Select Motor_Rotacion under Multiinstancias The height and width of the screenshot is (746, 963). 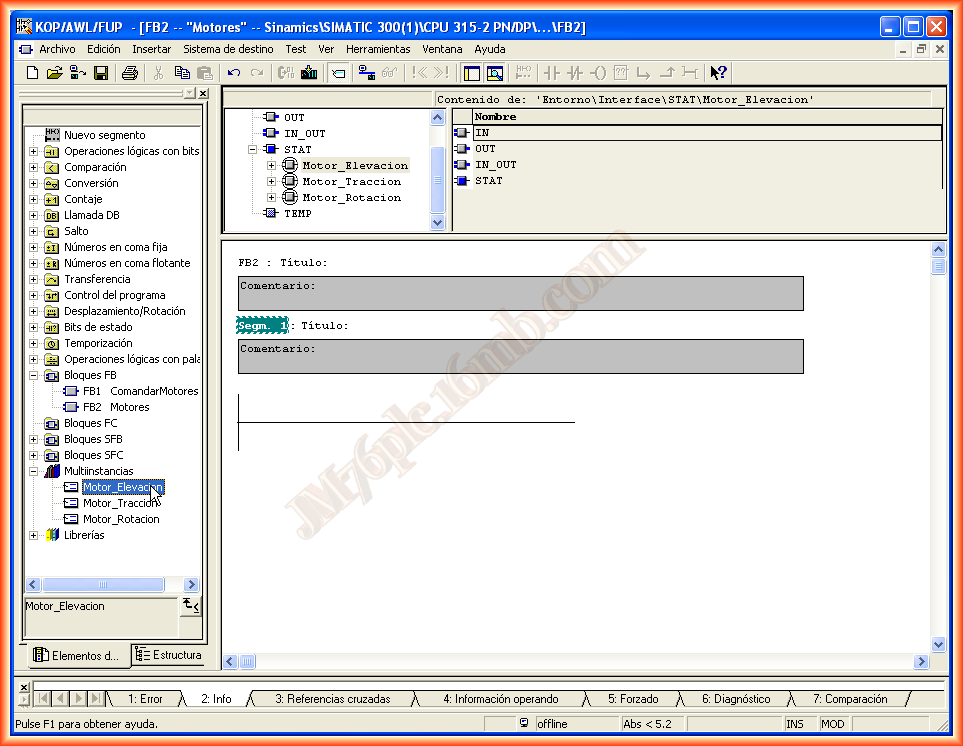pyautogui.click(x=121, y=519)
